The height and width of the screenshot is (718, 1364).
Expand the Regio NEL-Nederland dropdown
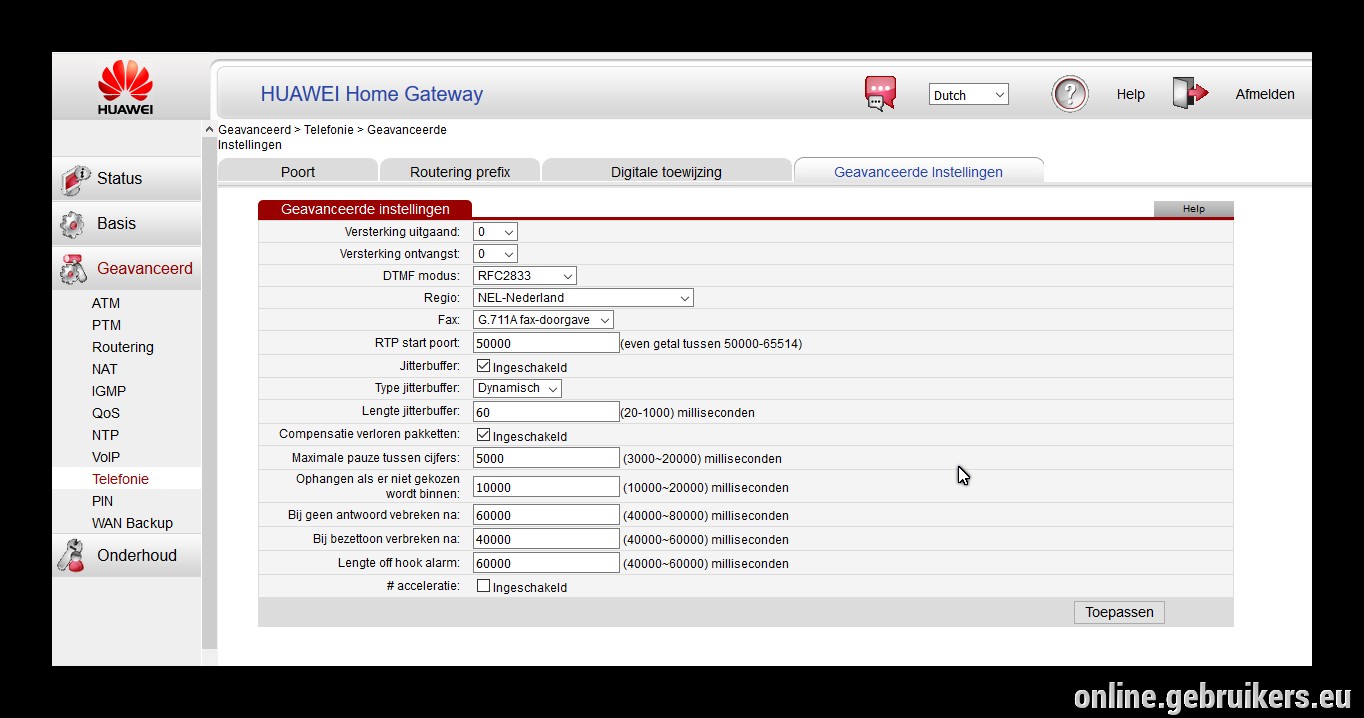(x=583, y=297)
